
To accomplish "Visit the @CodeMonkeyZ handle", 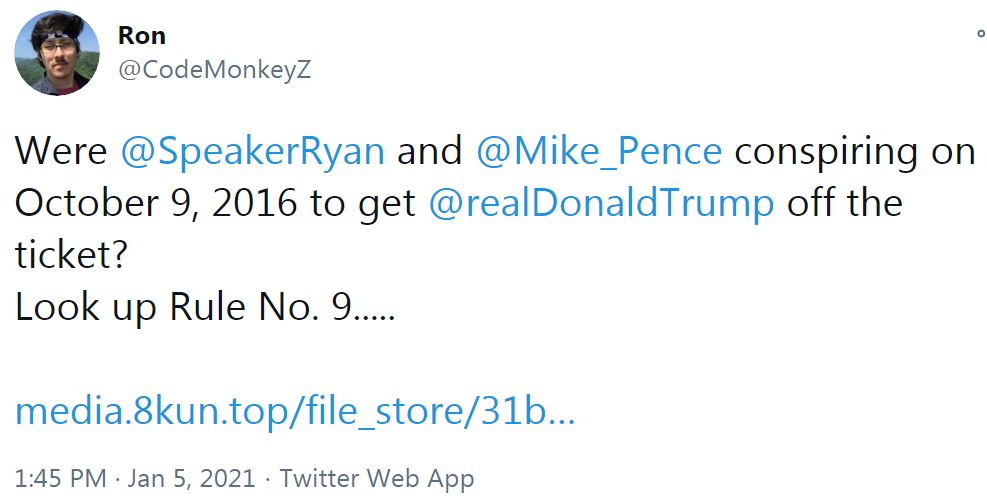I will (214, 72).
